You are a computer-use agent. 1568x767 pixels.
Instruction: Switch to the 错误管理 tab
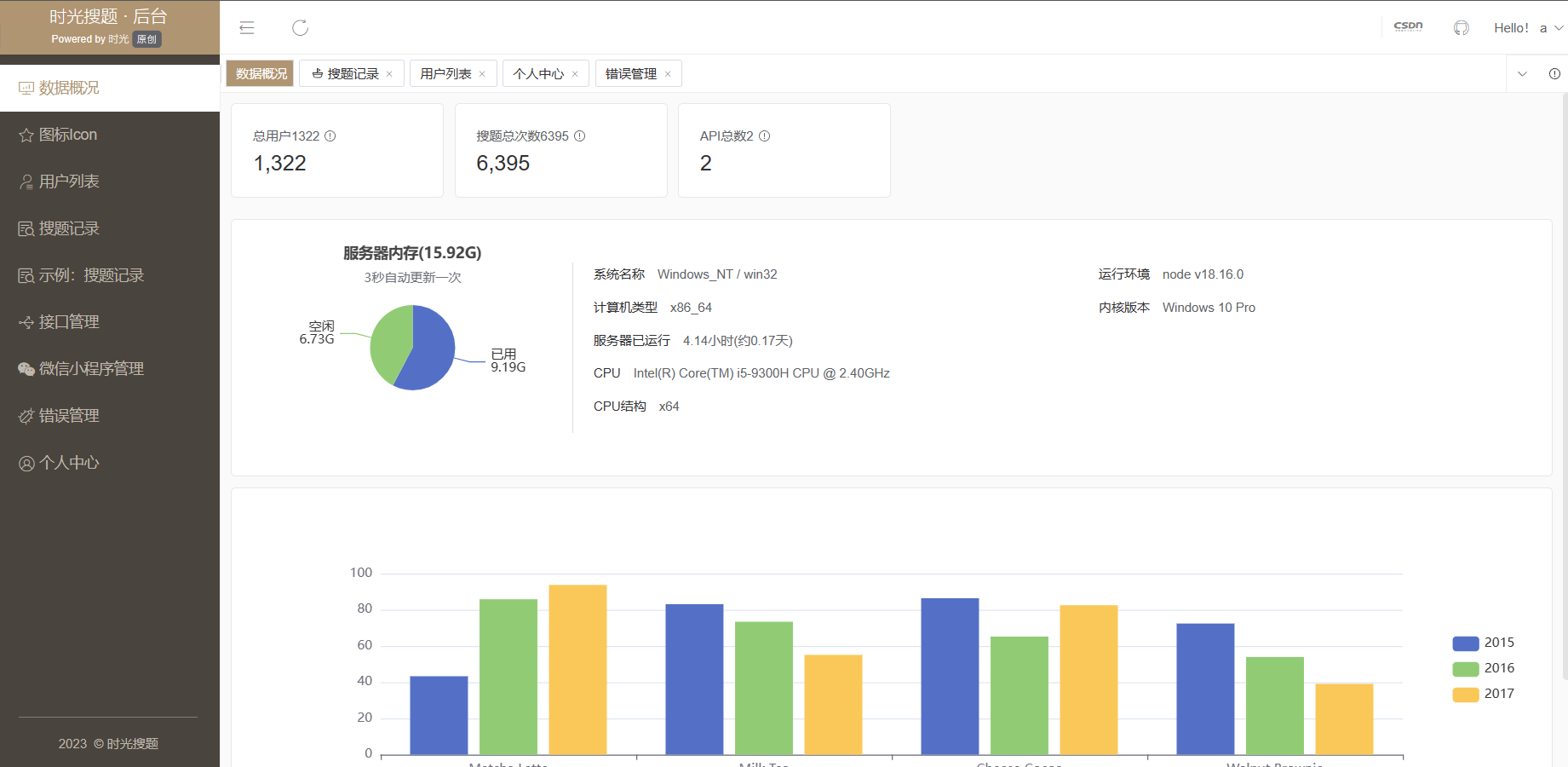[629, 73]
